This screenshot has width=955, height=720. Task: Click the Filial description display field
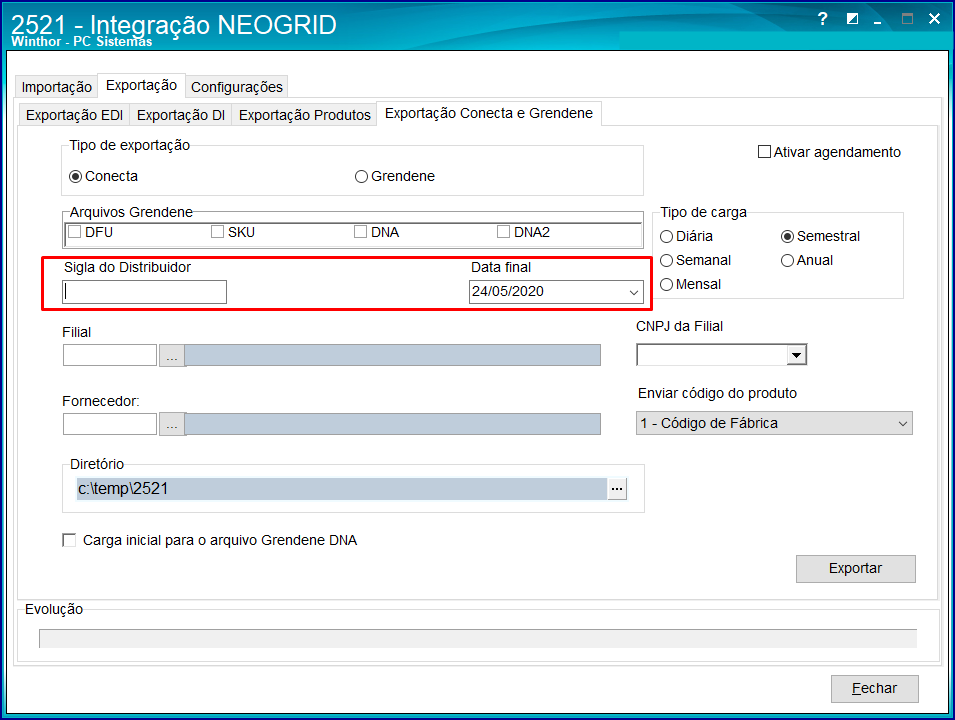[x=393, y=355]
